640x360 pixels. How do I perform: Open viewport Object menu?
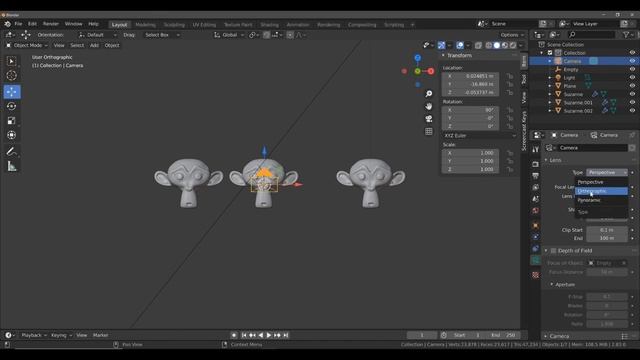tap(112, 45)
